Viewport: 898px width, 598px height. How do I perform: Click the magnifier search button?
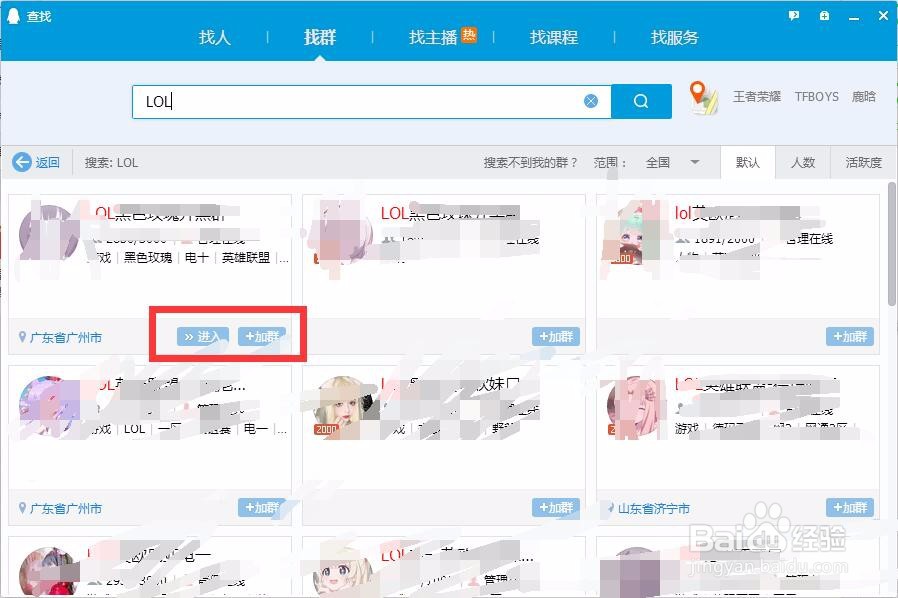coord(641,100)
